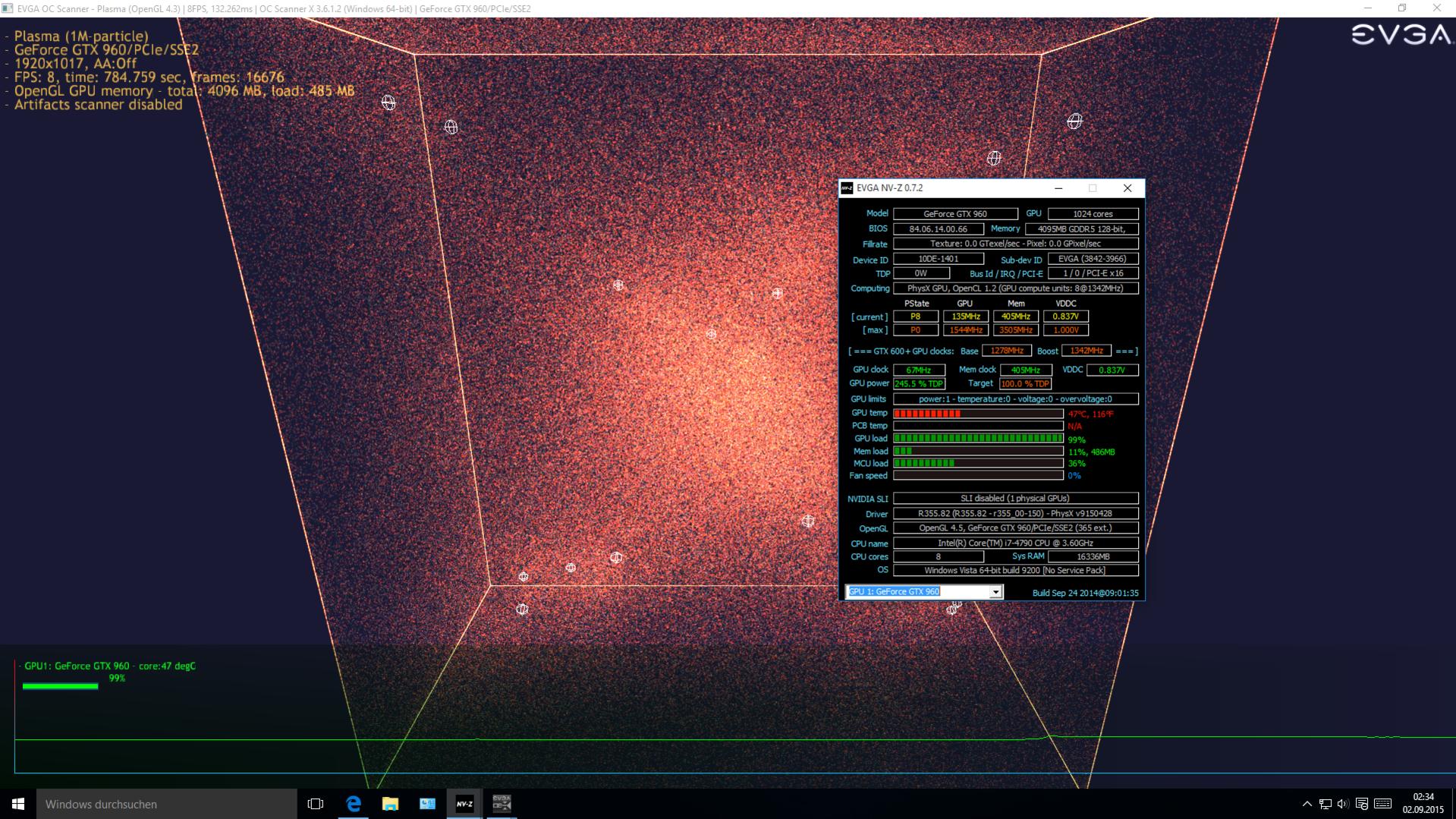Open the touch keyboard tray icon

point(1382,804)
